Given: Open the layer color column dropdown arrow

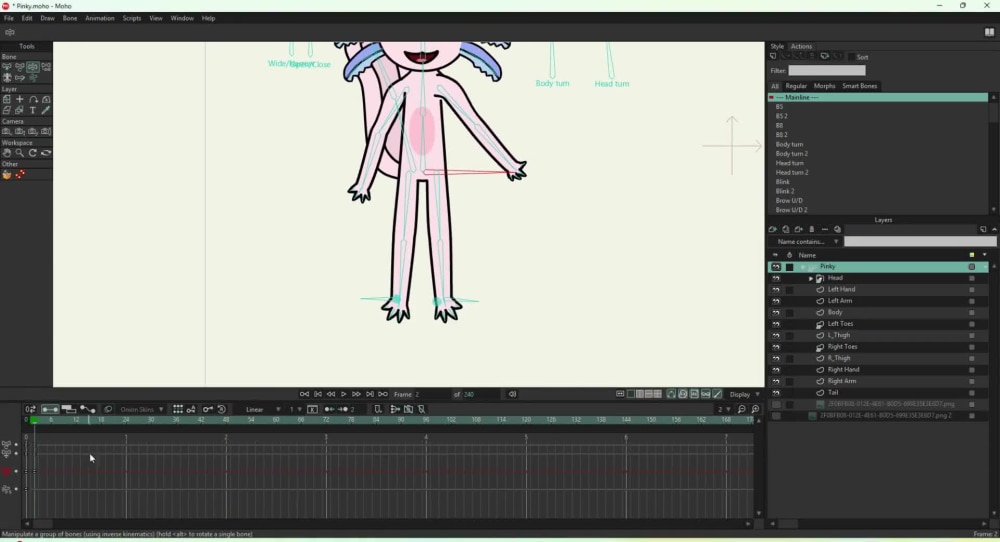Looking at the screenshot, I should point(985,255).
